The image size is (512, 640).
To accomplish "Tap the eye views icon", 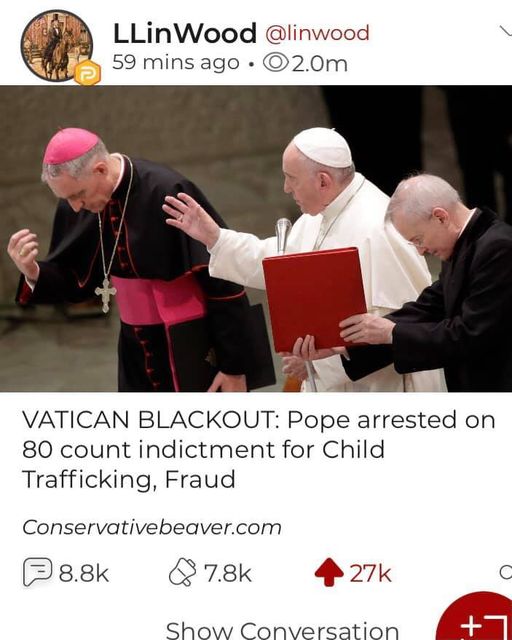I will coord(276,63).
